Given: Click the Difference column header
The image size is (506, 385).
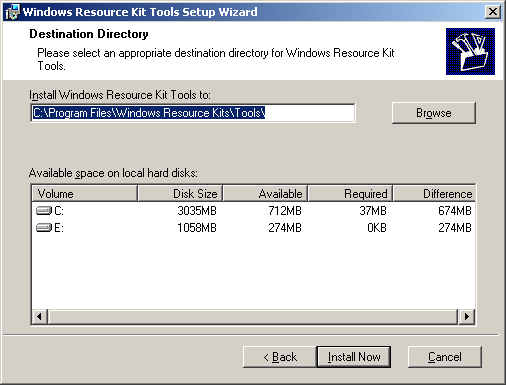Looking at the screenshot, I should pos(434,193).
